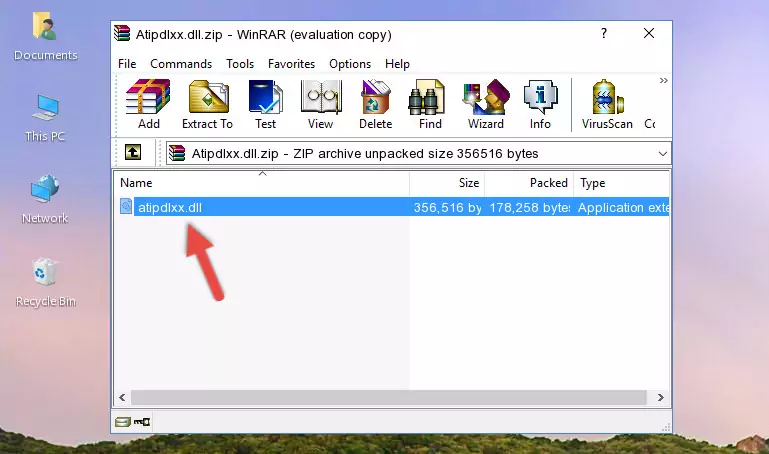The image size is (769, 454).
Task: Click the Extract To toolbar icon
Action: coord(207,104)
